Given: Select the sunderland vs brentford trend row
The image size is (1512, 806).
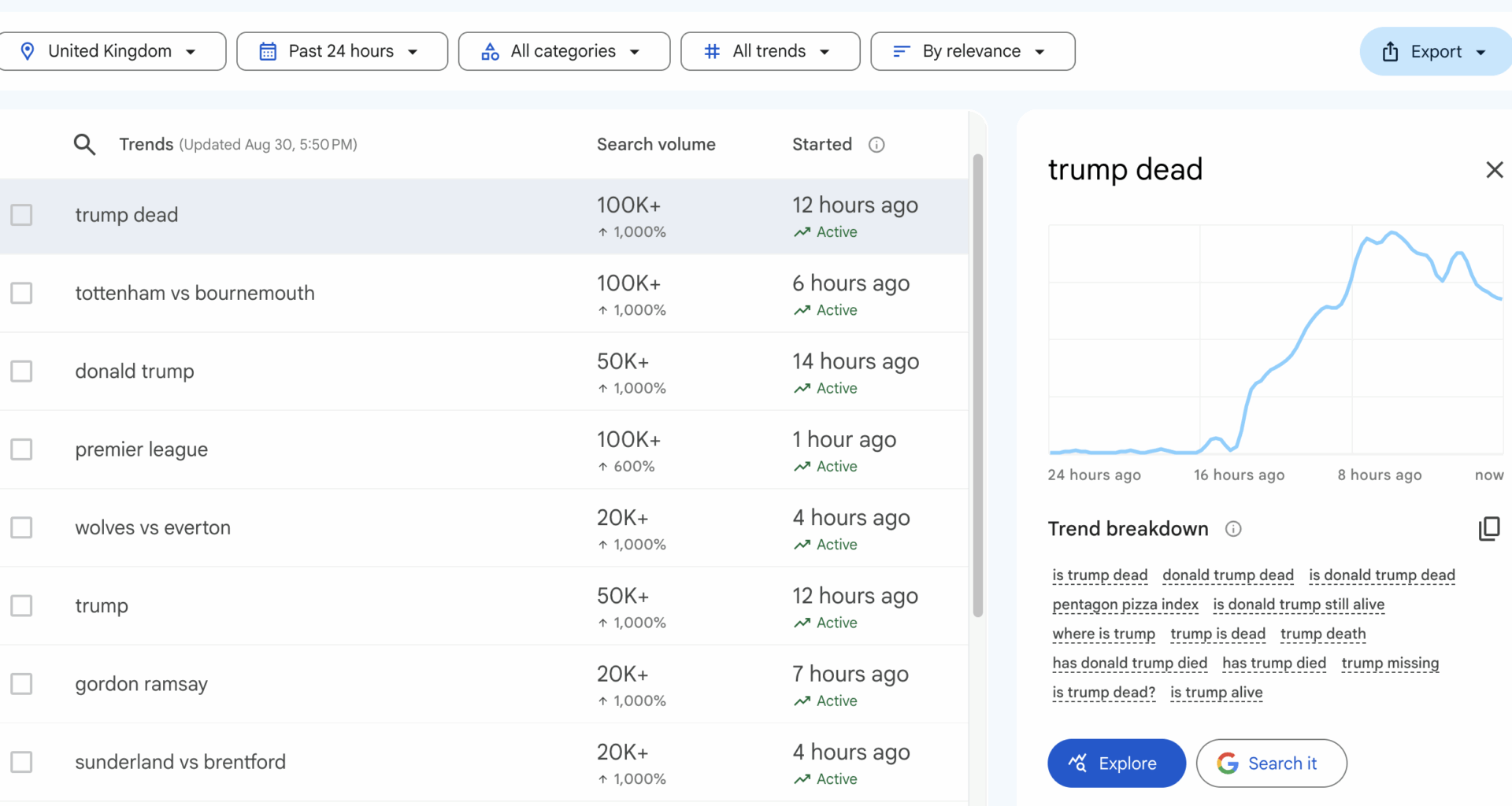Looking at the screenshot, I should click(484, 762).
